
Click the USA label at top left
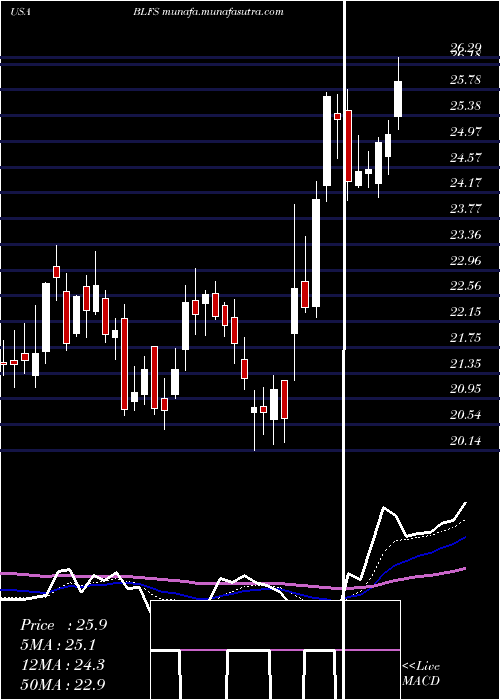pyautogui.click(x=20, y=12)
